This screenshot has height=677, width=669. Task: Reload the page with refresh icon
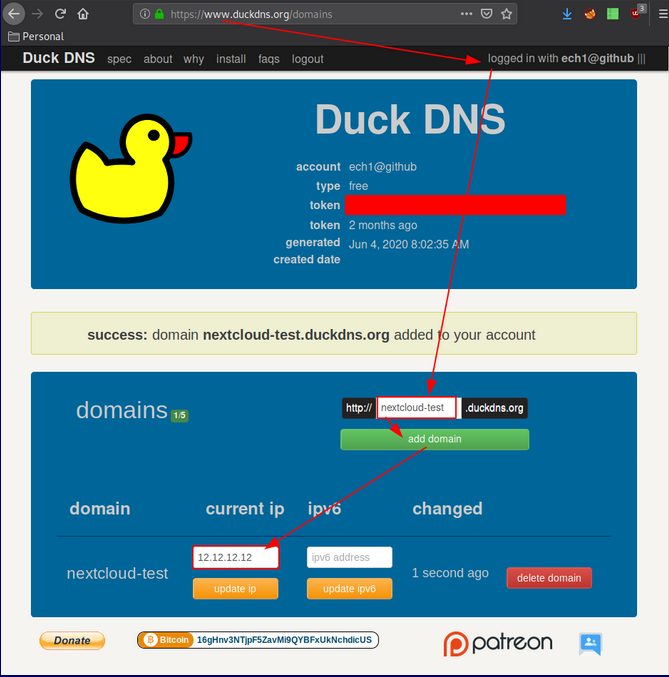(x=60, y=14)
